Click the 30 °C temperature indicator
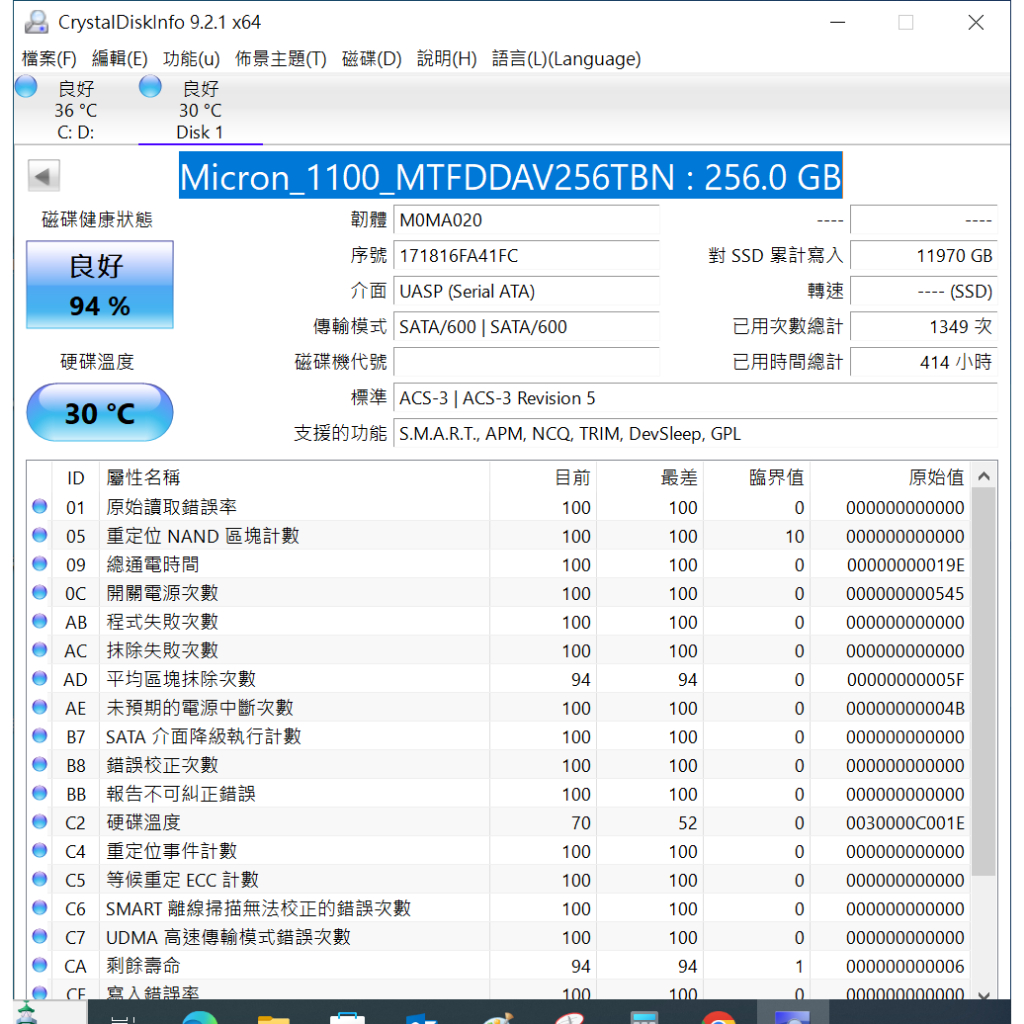The width and height of the screenshot is (1024, 1024). 99,412
